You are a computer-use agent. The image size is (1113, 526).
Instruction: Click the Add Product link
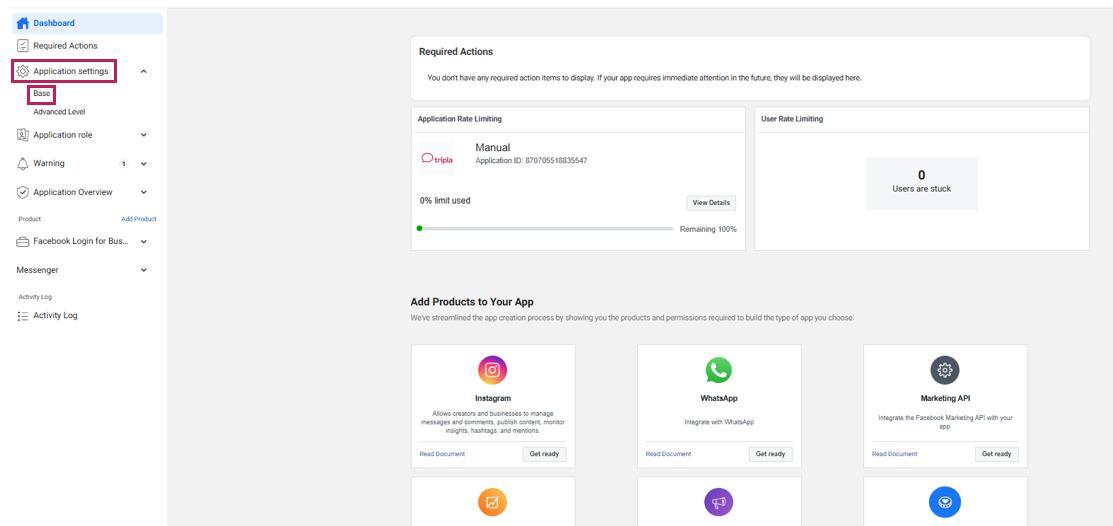(x=139, y=219)
